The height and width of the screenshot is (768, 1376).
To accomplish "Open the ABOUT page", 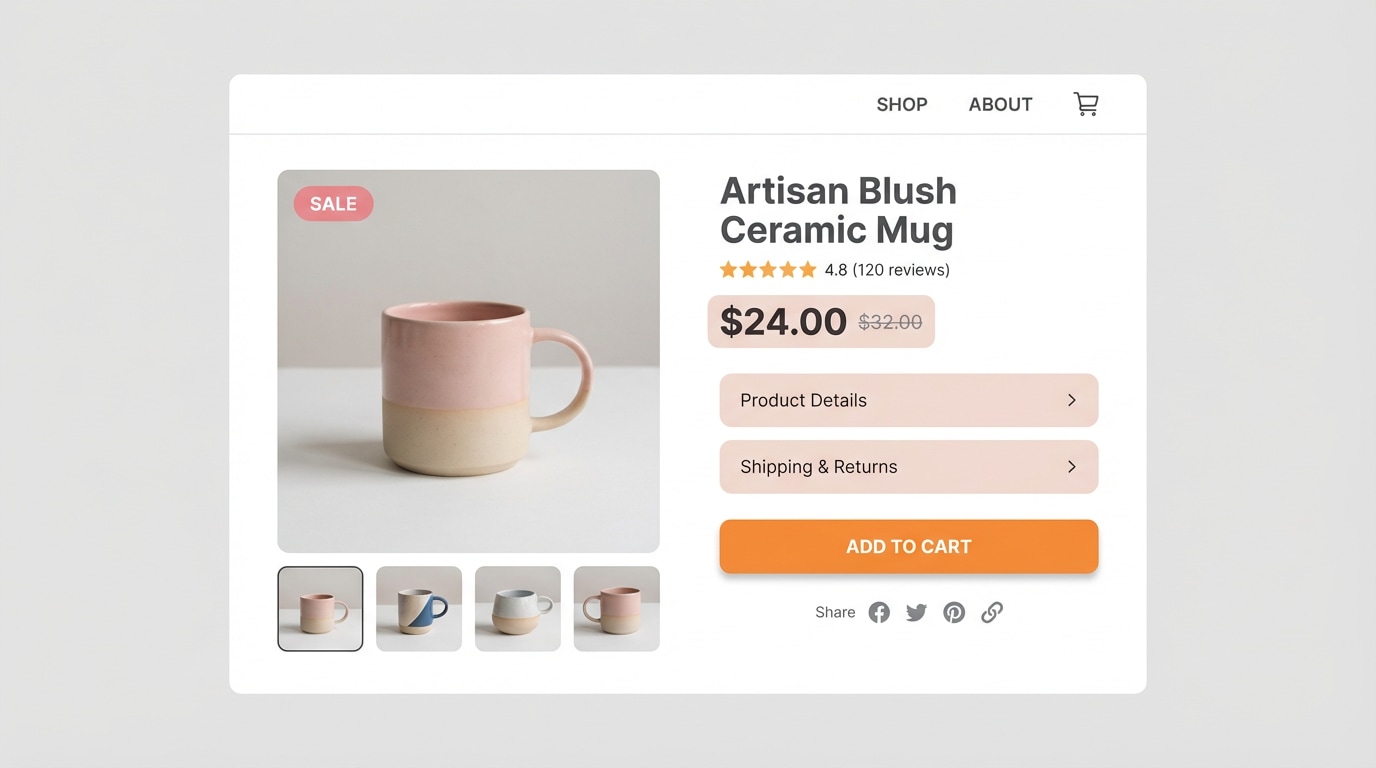I will (1000, 103).
